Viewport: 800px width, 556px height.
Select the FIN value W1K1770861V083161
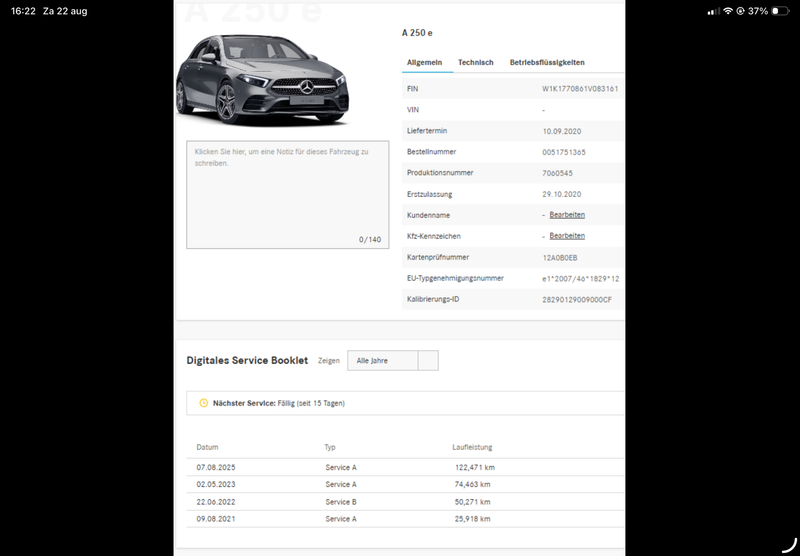click(580, 89)
